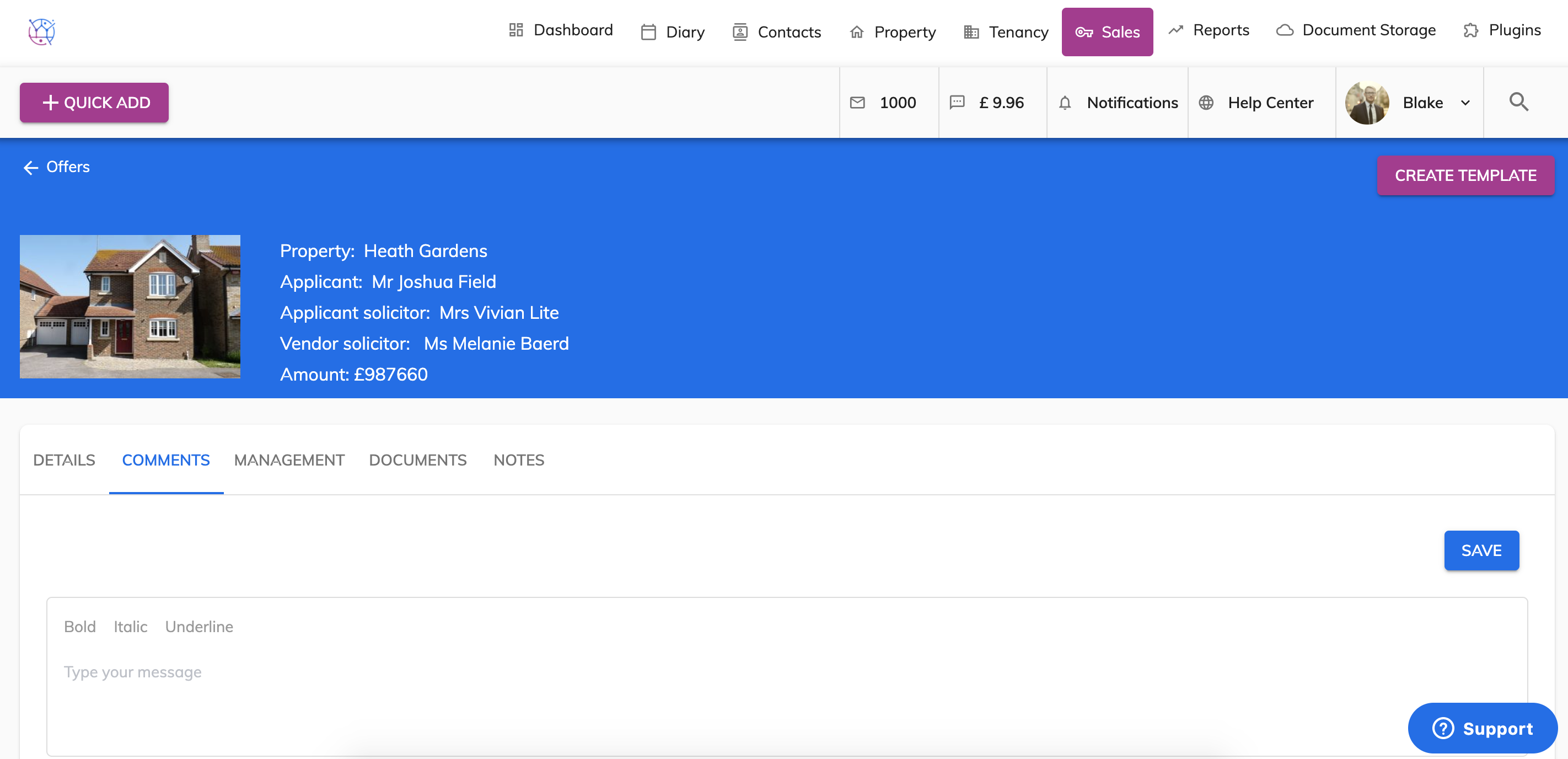Toggle Italic formatting in editor
The width and height of the screenshot is (1568, 759).
coord(130,626)
